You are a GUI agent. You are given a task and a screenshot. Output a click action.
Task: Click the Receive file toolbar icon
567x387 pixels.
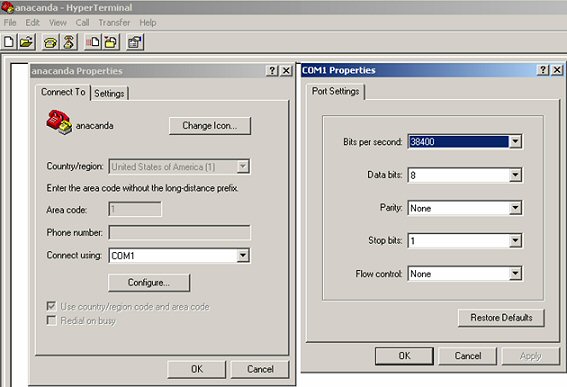point(111,42)
